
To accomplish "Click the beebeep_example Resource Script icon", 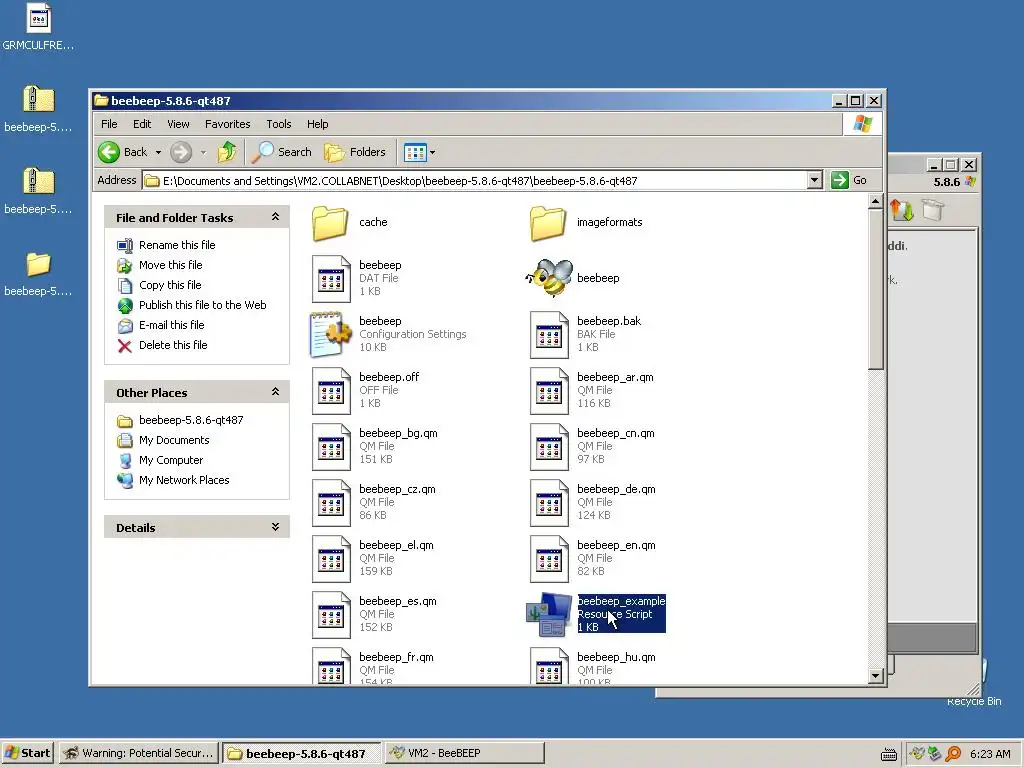I will point(549,615).
